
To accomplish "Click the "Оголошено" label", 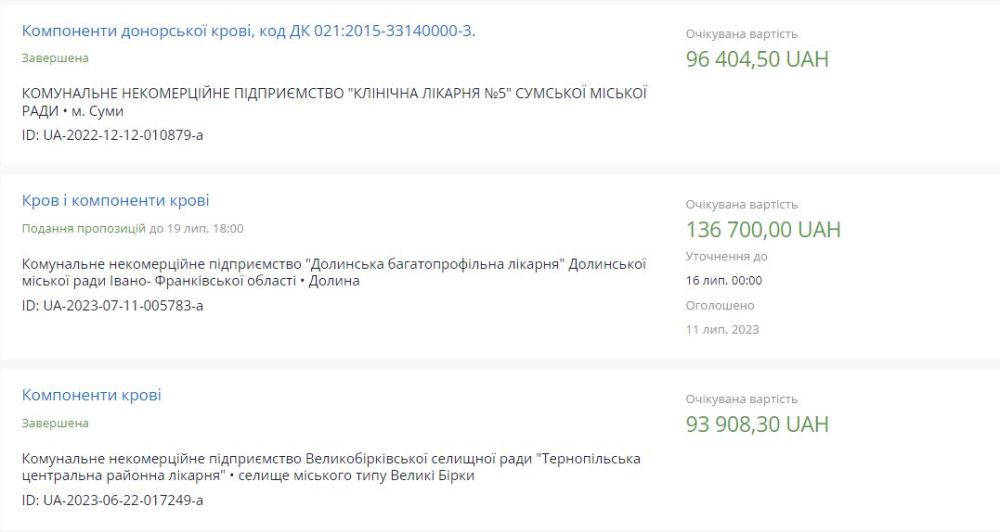I will pyautogui.click(x=720, y=305).
